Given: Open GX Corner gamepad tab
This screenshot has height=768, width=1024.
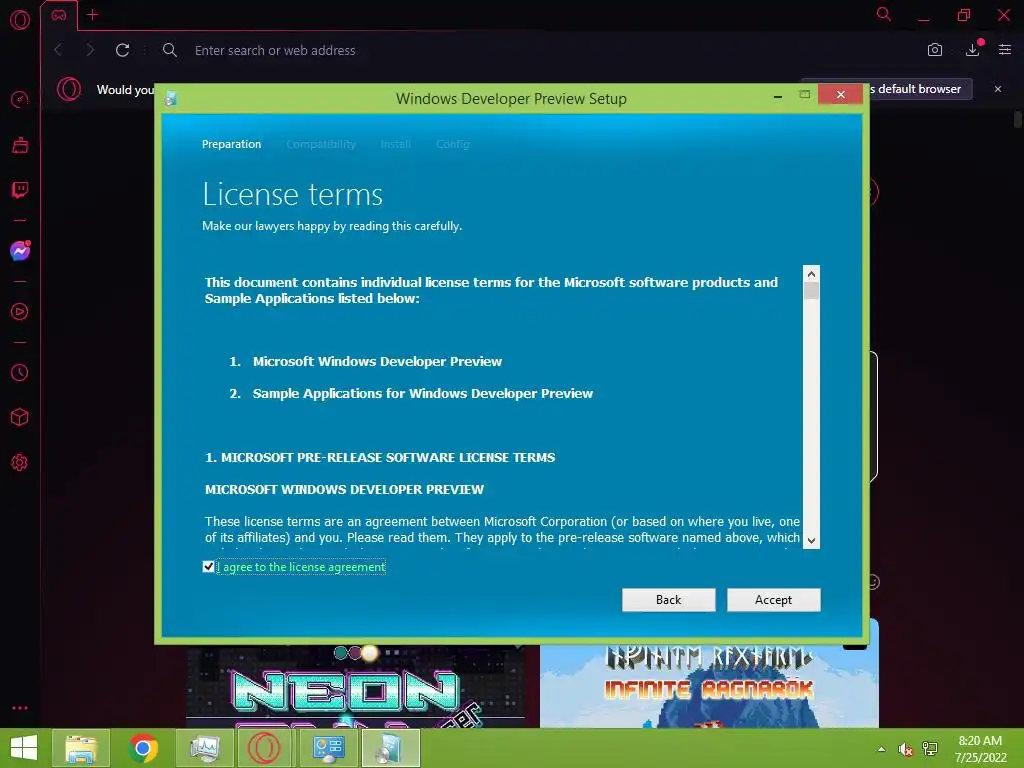Looking at the screenshot, I should [x=59, y=15].
